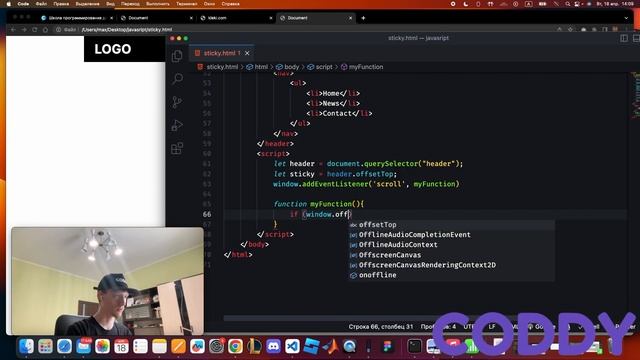Select the sticky.html editor tab
This screenshot has height=360, width=640.
(222, 53)
